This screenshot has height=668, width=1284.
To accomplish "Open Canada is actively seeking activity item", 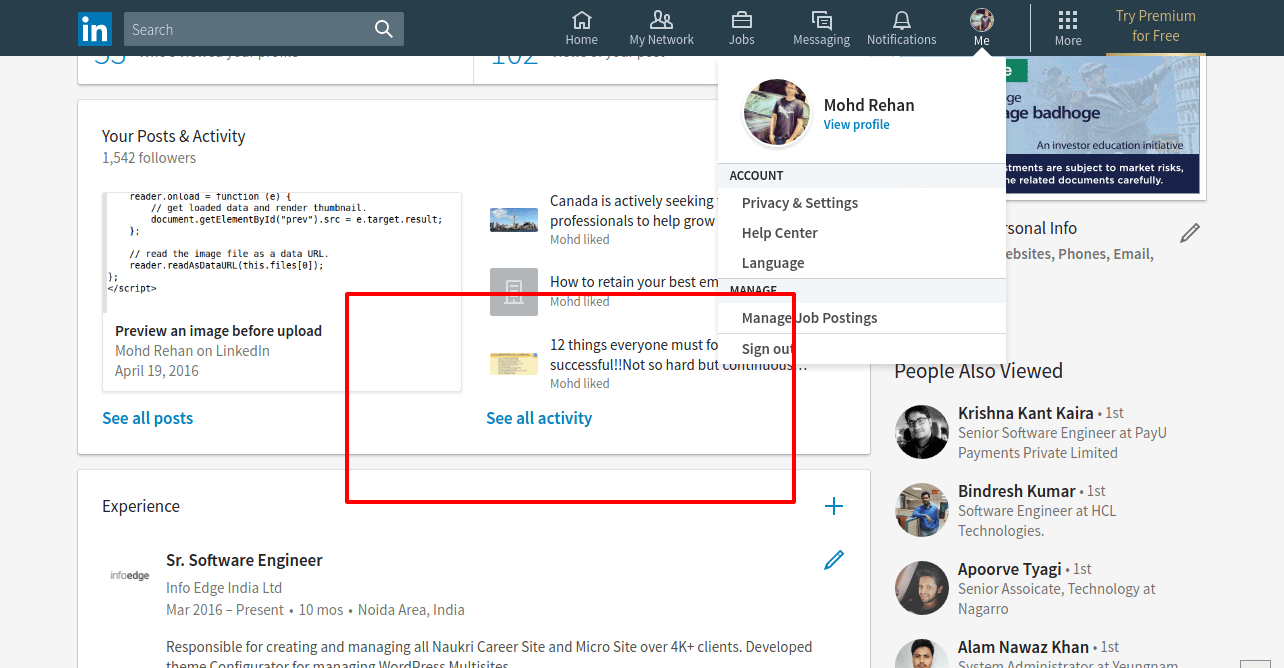I will pyautogui.click(x=632, y=211).
